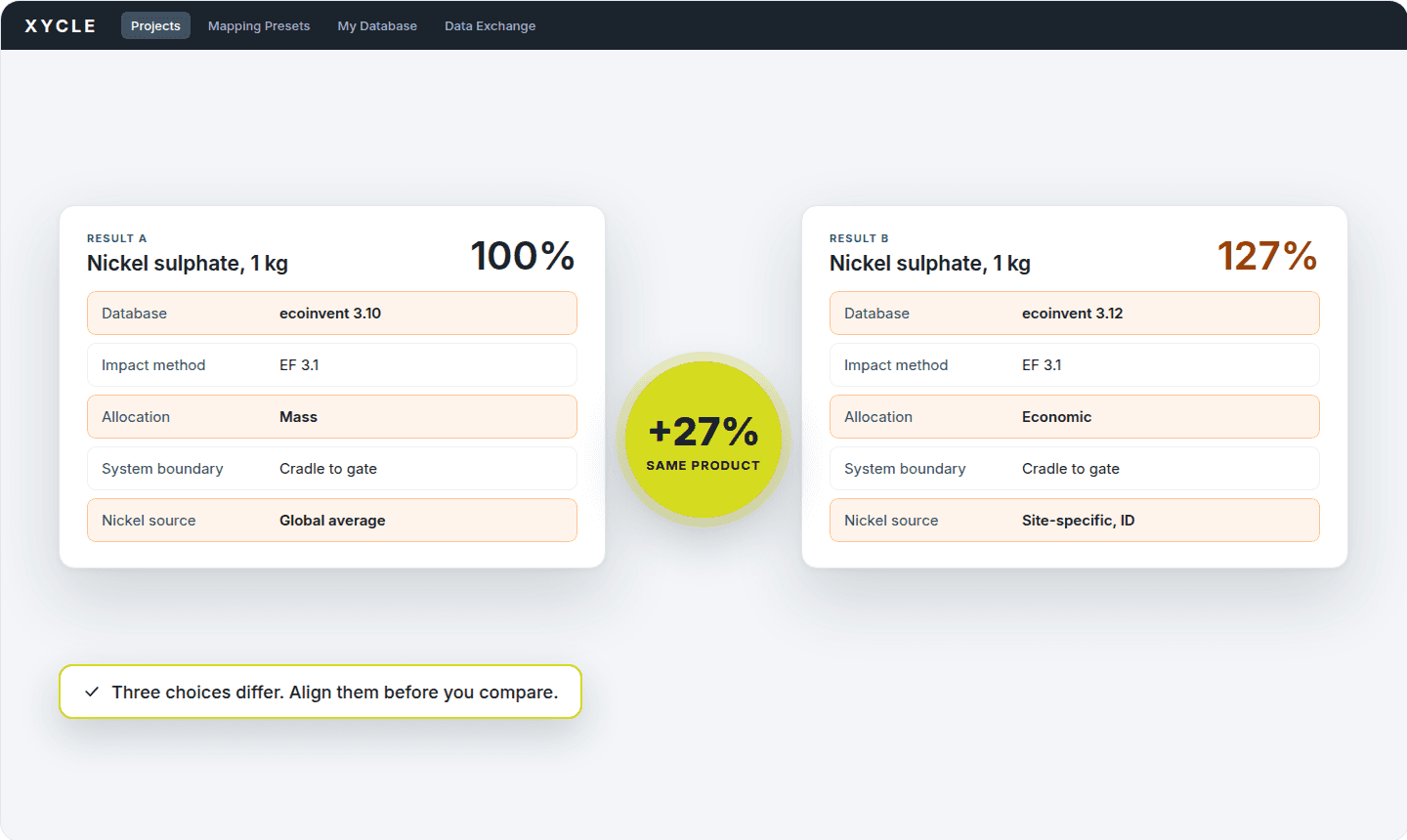Select Result A Impact method row
Screen dimensions: 1407x840
tap(332, 365)
